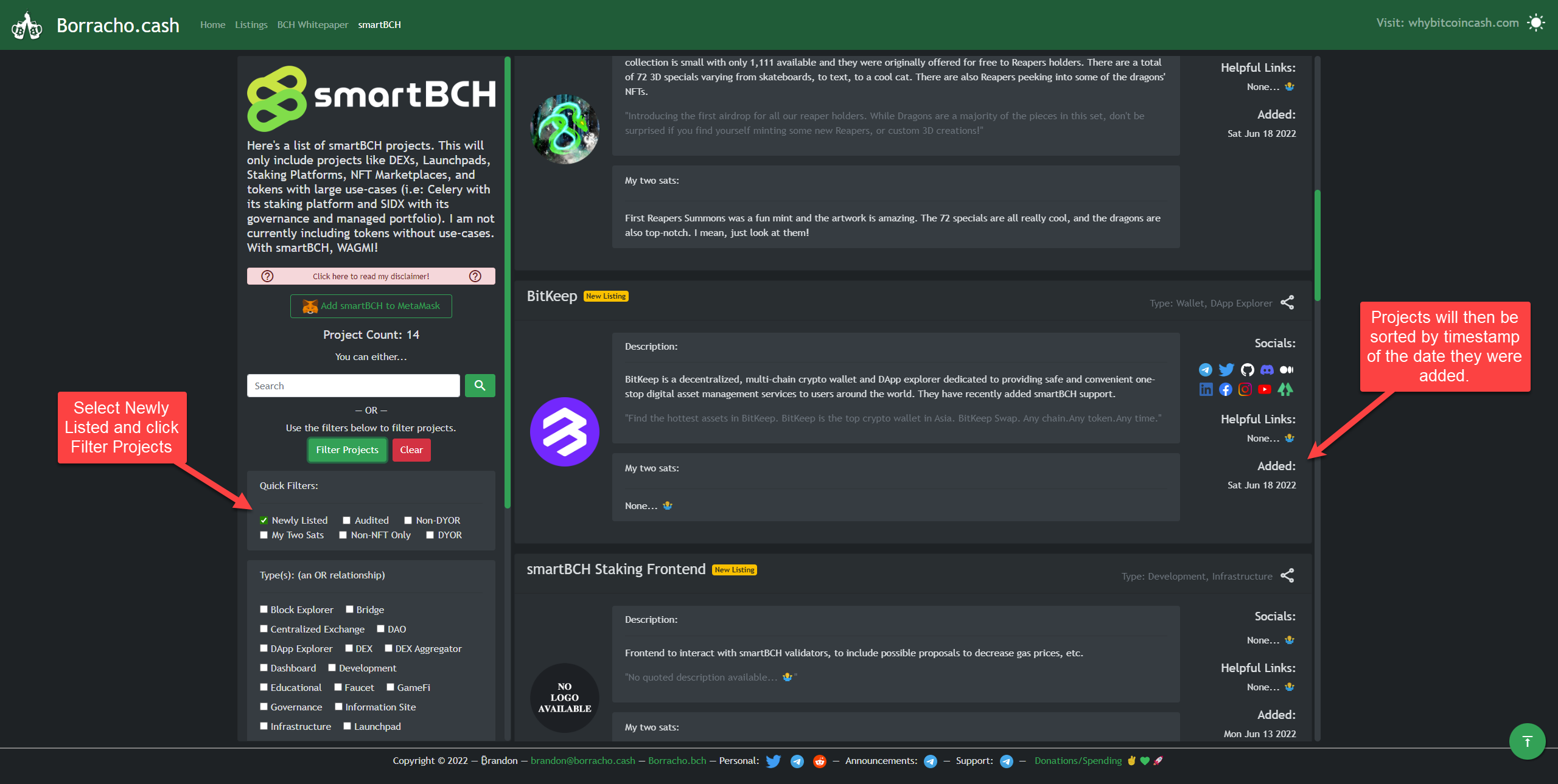Open the Listings nav item
The image size is (1558, 784).
pyautogui.click(x=251, y=25)
